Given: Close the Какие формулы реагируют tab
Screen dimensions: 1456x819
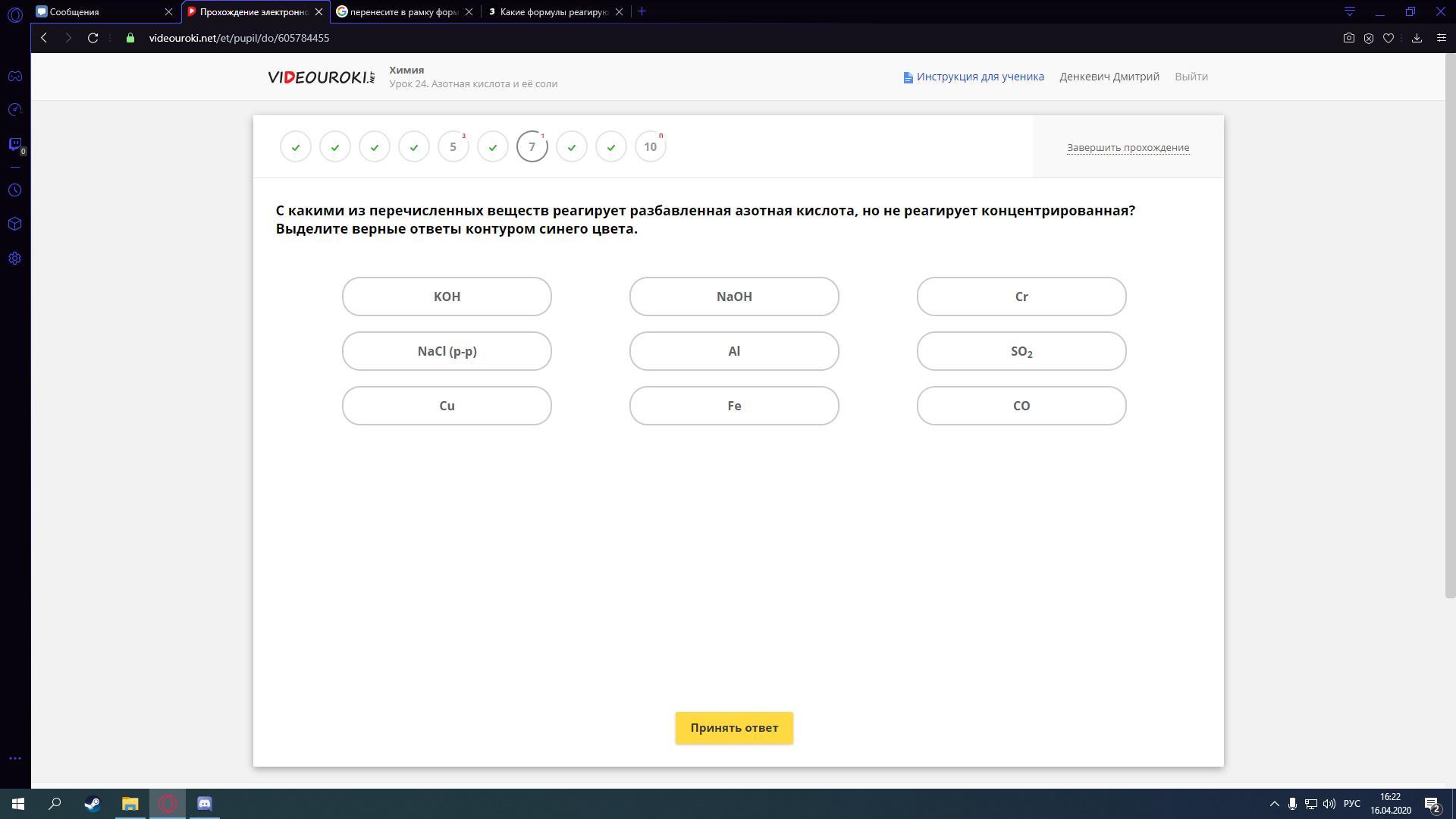Looking at the screenshot, I should tap(619, 12).
